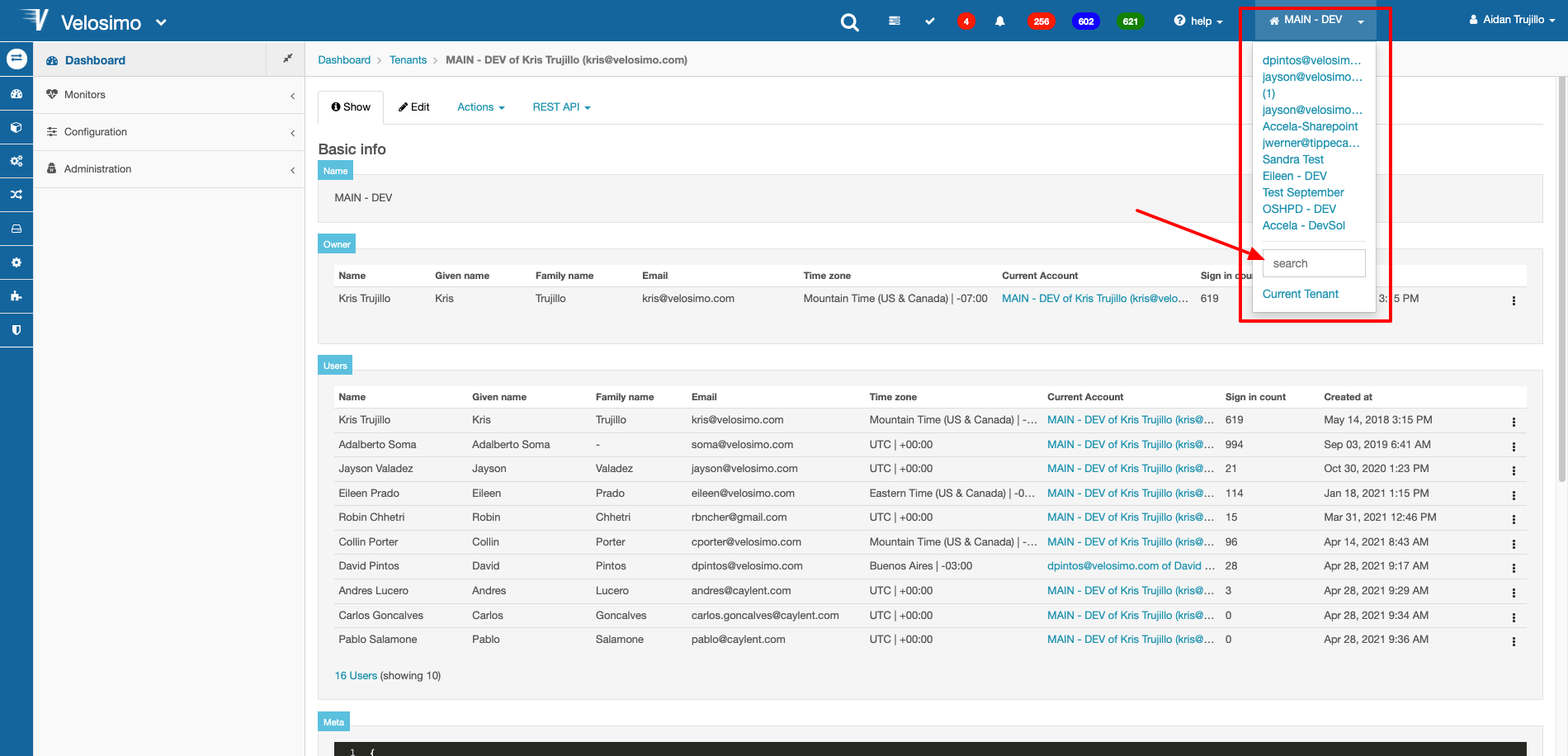Viewport: 1568px width, 756px height.
Task: Open row menu for David Pintos
Action: (x=1514, y=568)
